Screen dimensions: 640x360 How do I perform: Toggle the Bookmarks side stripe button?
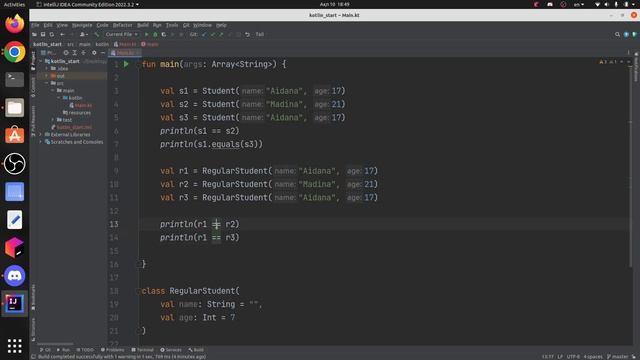[33, 297]
